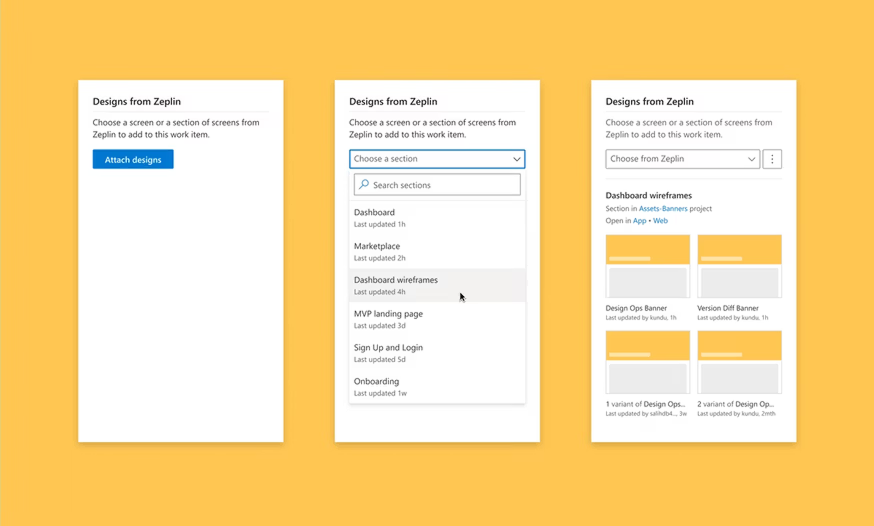Open the 2 variant of Design Ops thumbnail
This screenshot has height=526, width=874.
739,362
